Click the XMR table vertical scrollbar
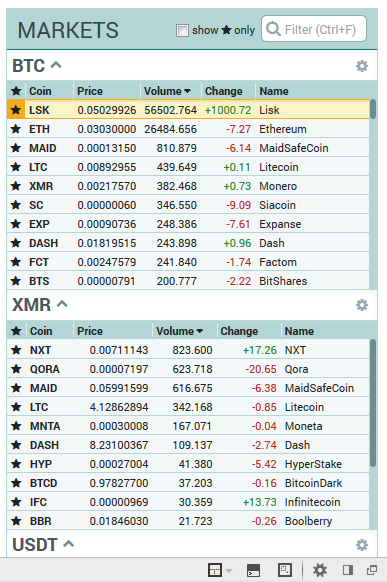387x582 pixels. pos(373,403)
